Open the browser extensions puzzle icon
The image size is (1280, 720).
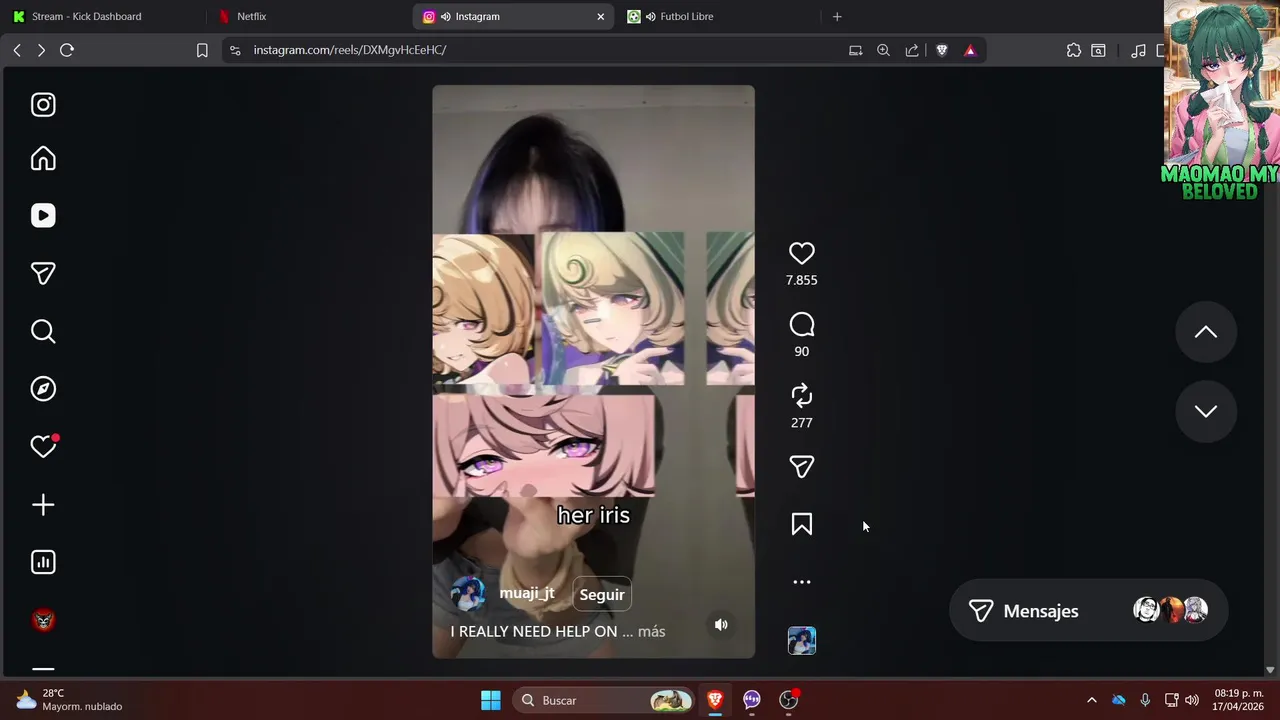[1074, 50]
